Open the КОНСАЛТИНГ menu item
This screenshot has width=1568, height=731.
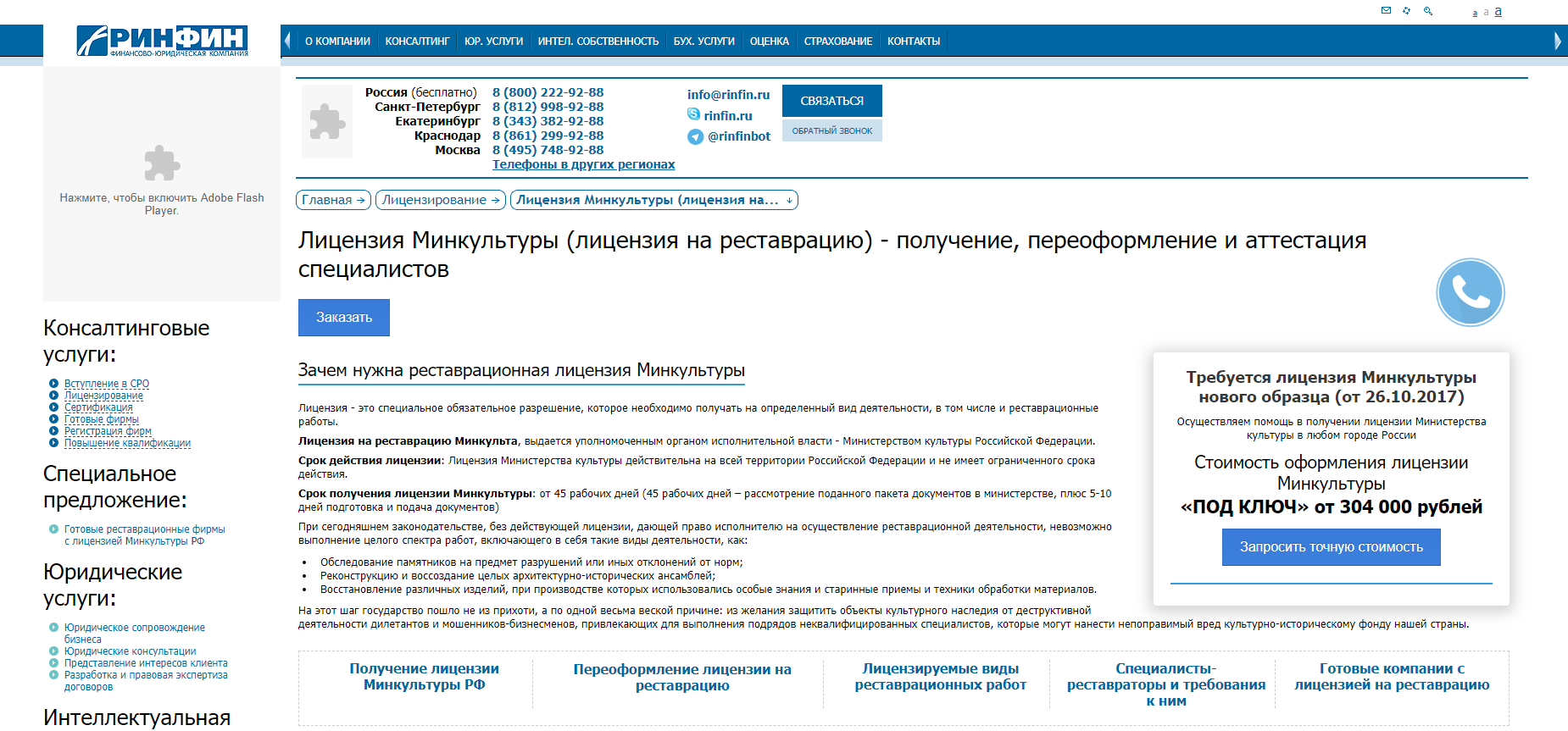tap(417, 41)
